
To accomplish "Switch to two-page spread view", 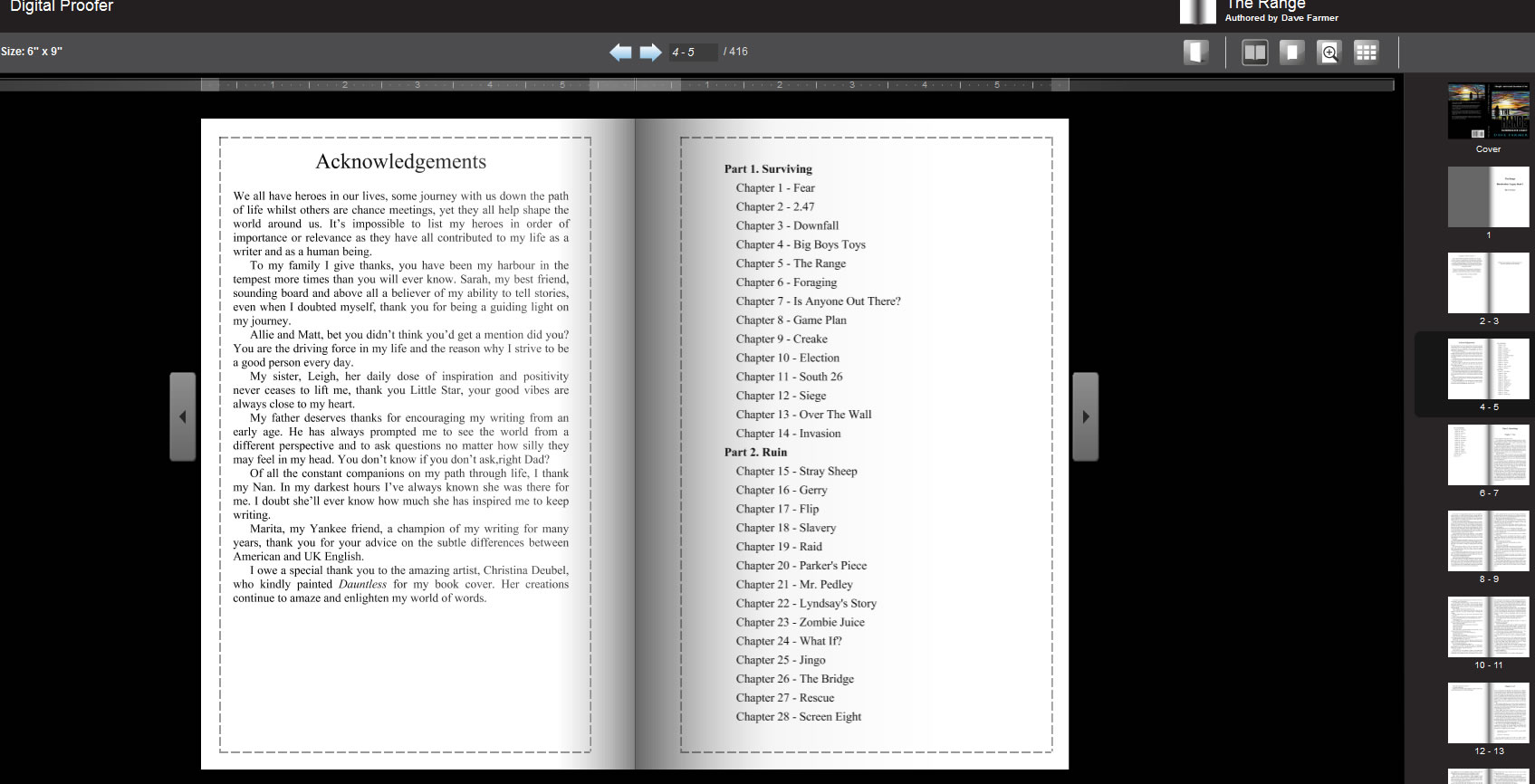I will 1254,53.
